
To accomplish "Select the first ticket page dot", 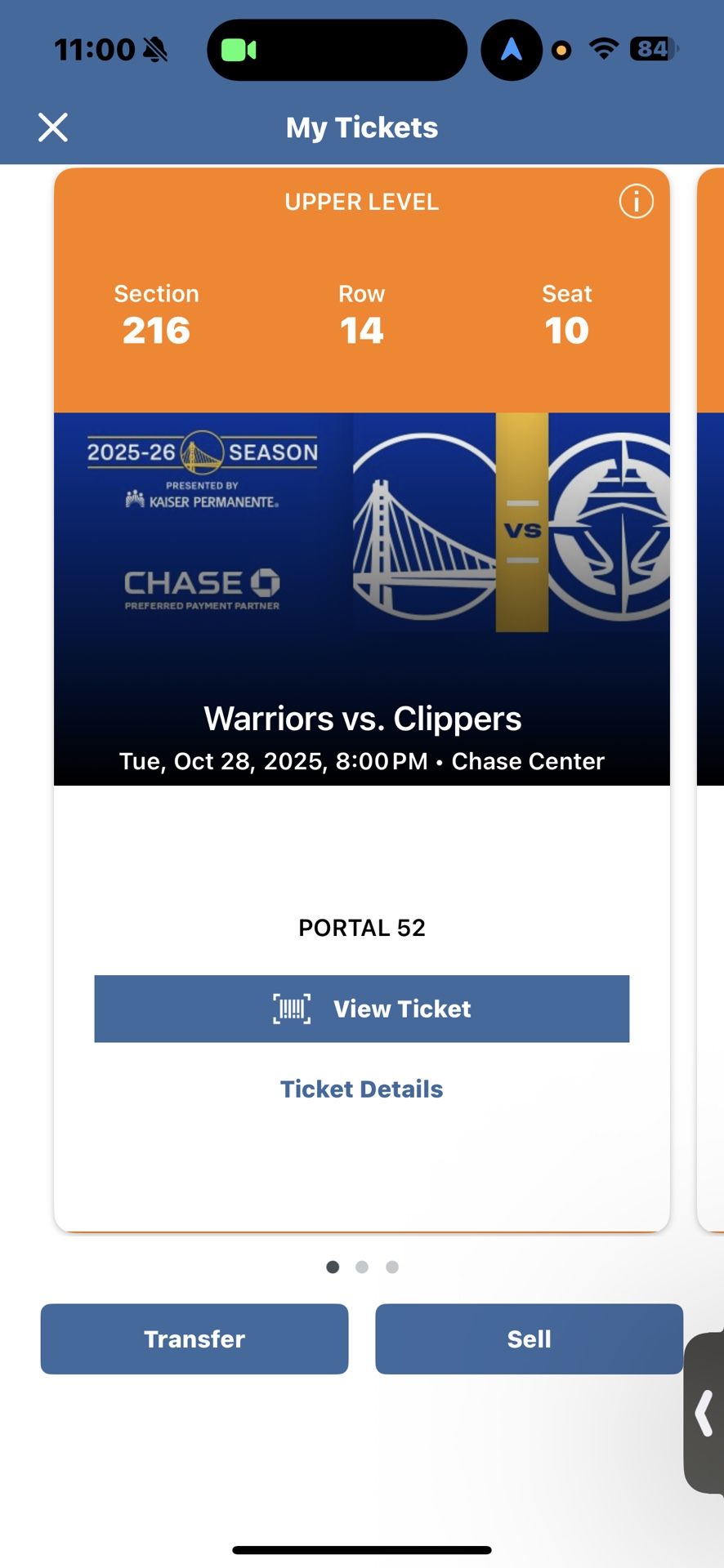I will click(333, 1267).
